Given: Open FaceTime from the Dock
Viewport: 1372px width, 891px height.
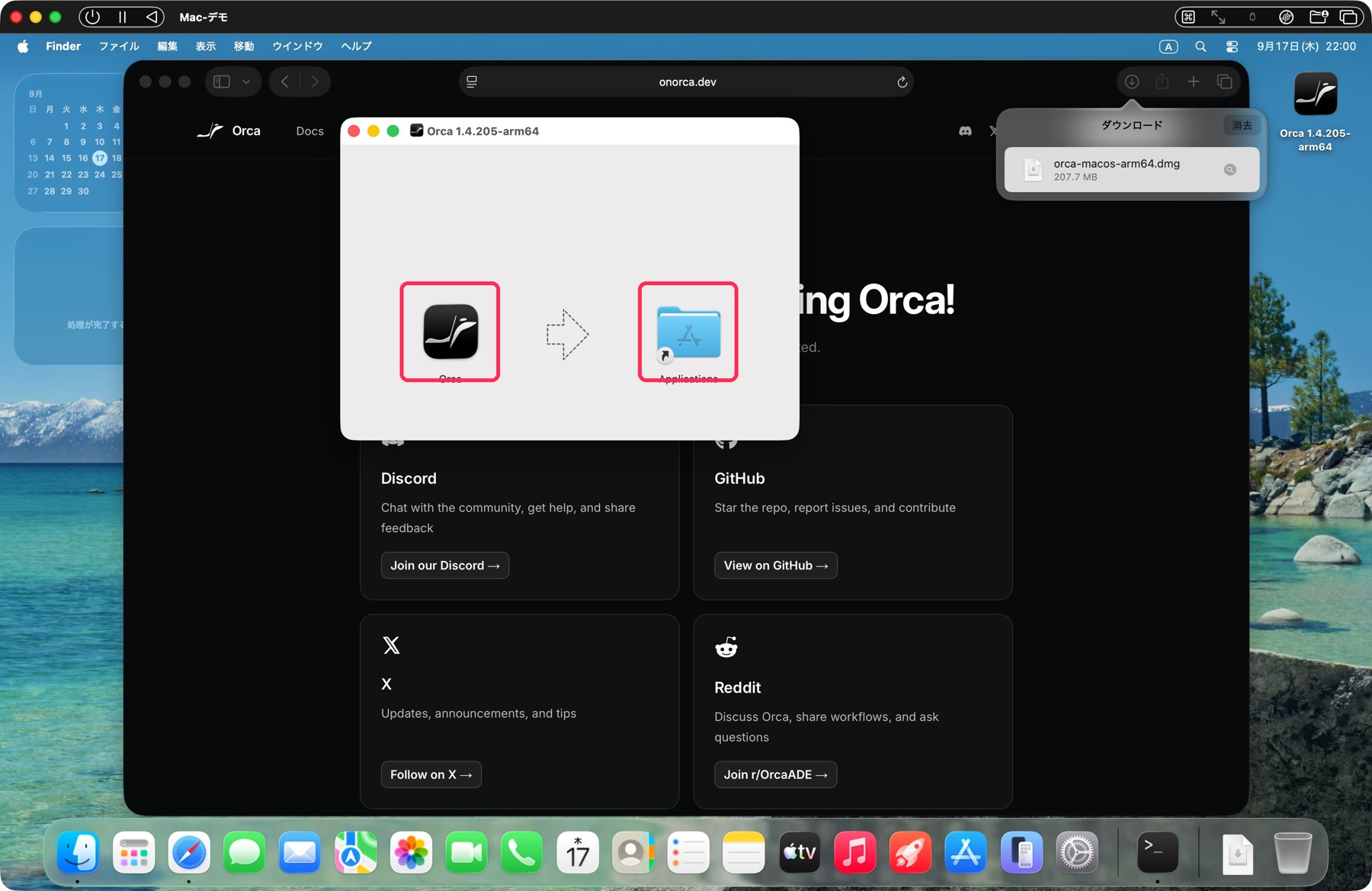Looking at the screenshot, I should point(466,852).
